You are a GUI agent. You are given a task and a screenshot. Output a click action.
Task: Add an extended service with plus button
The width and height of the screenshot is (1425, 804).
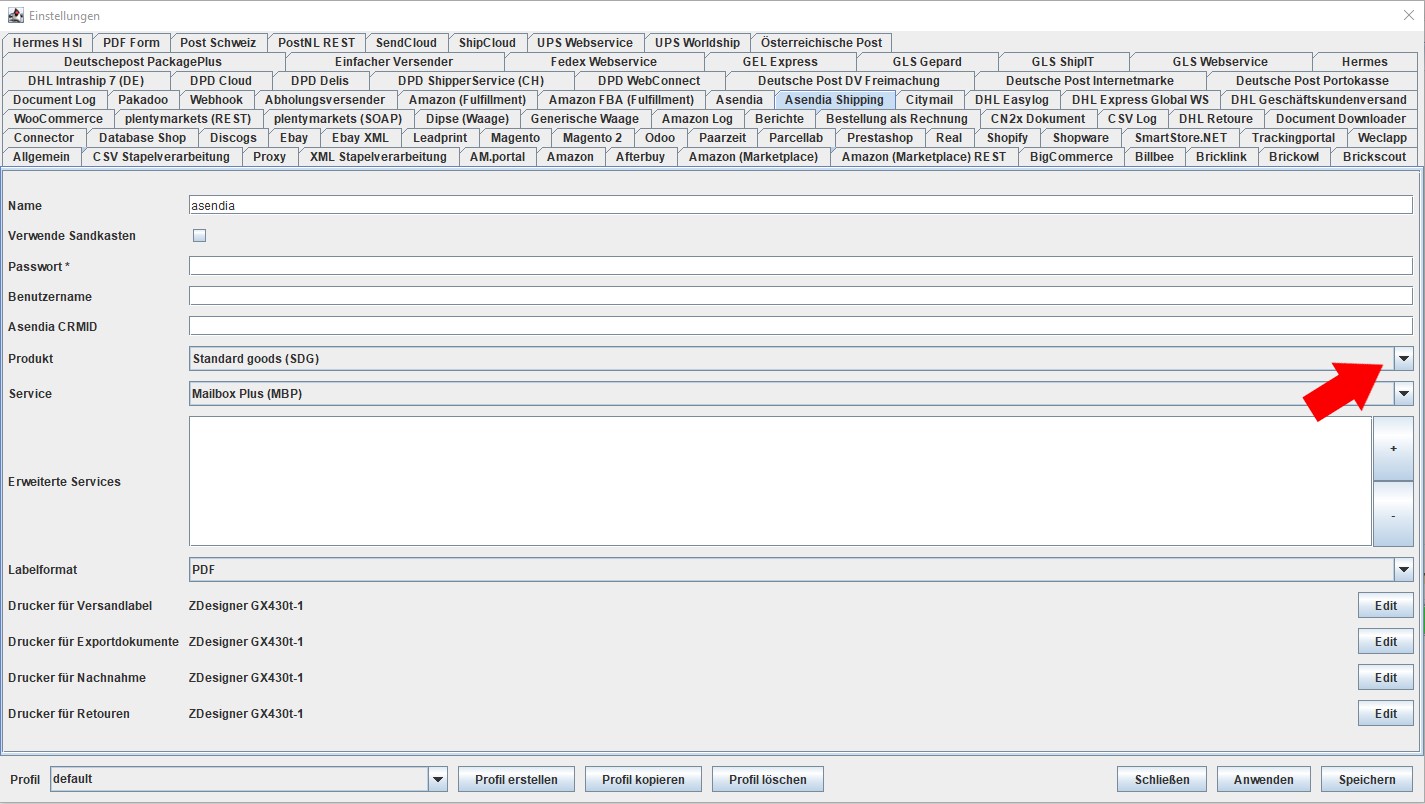tap(1393, 449)
